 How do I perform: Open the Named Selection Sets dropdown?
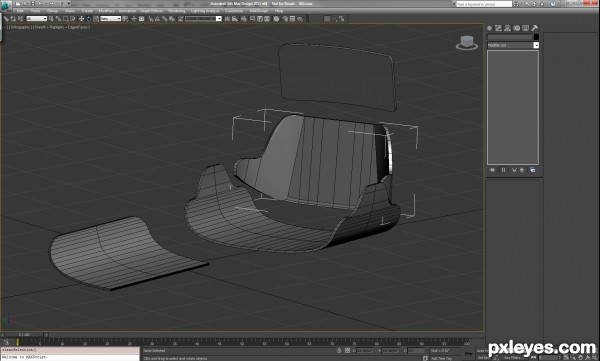203,18
